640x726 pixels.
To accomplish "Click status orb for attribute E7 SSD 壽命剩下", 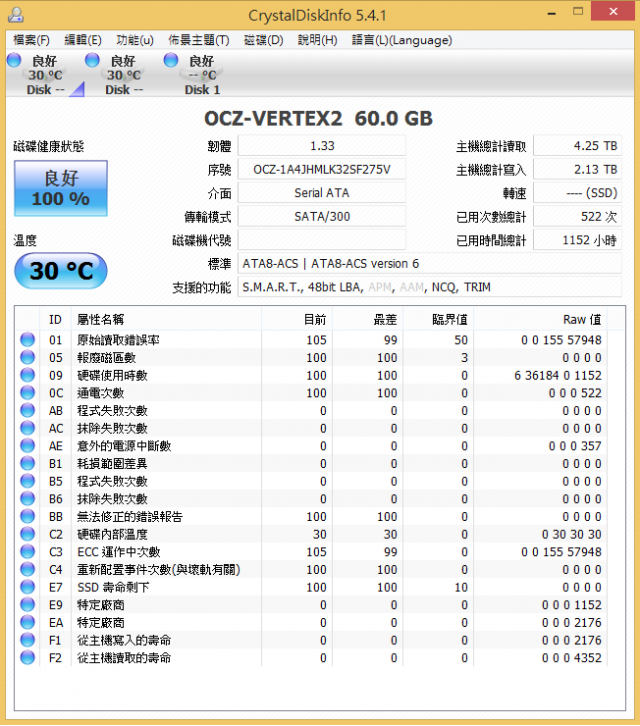I will pos(27,587).
